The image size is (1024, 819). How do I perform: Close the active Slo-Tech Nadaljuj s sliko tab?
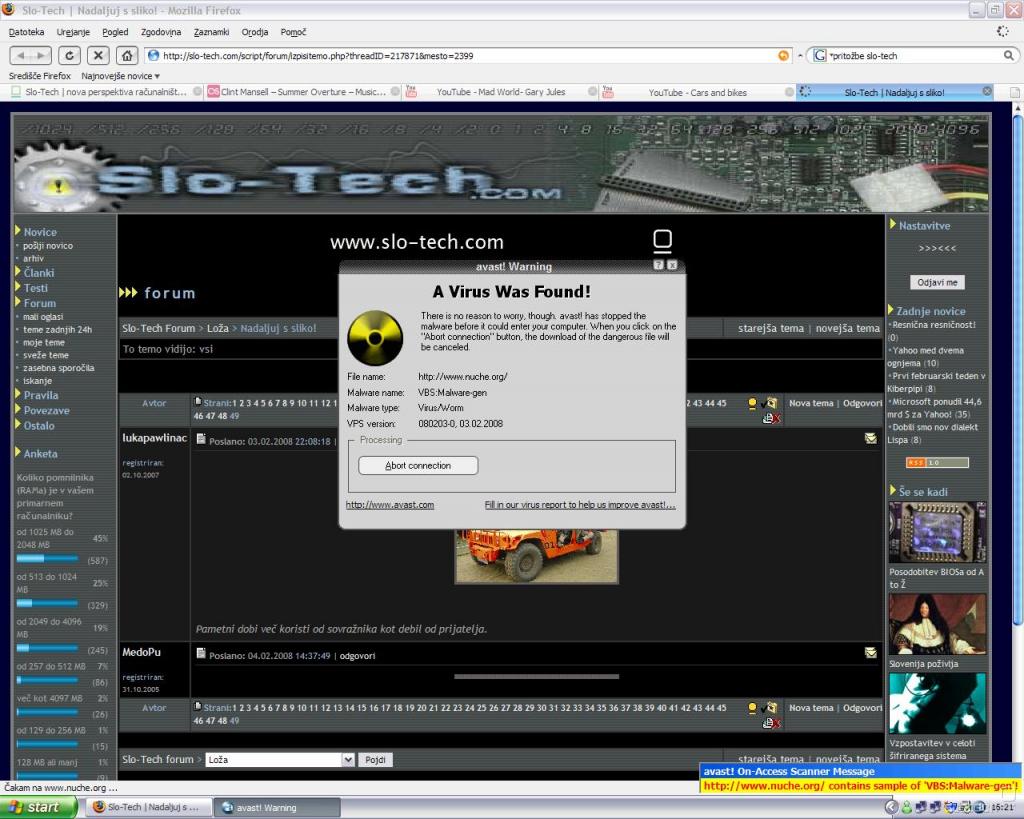pyautogui.click(x=987, y=91)
